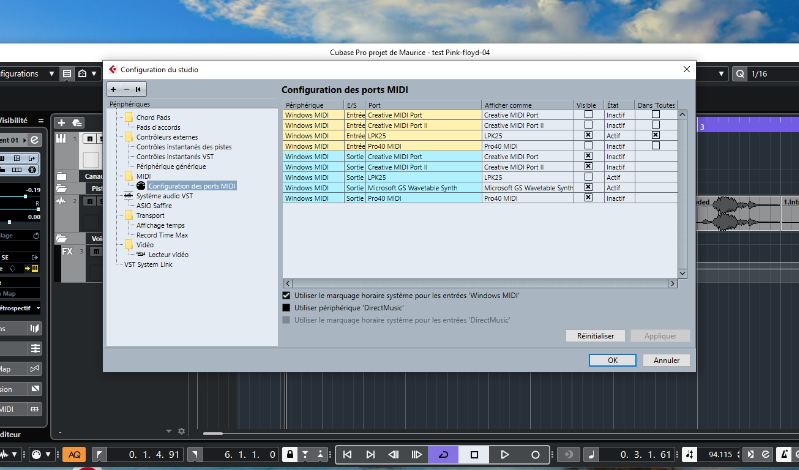The height and width of the screenshot is (470, 799).
Task: Select Contrôles instantanés VST
Action: 175,156
